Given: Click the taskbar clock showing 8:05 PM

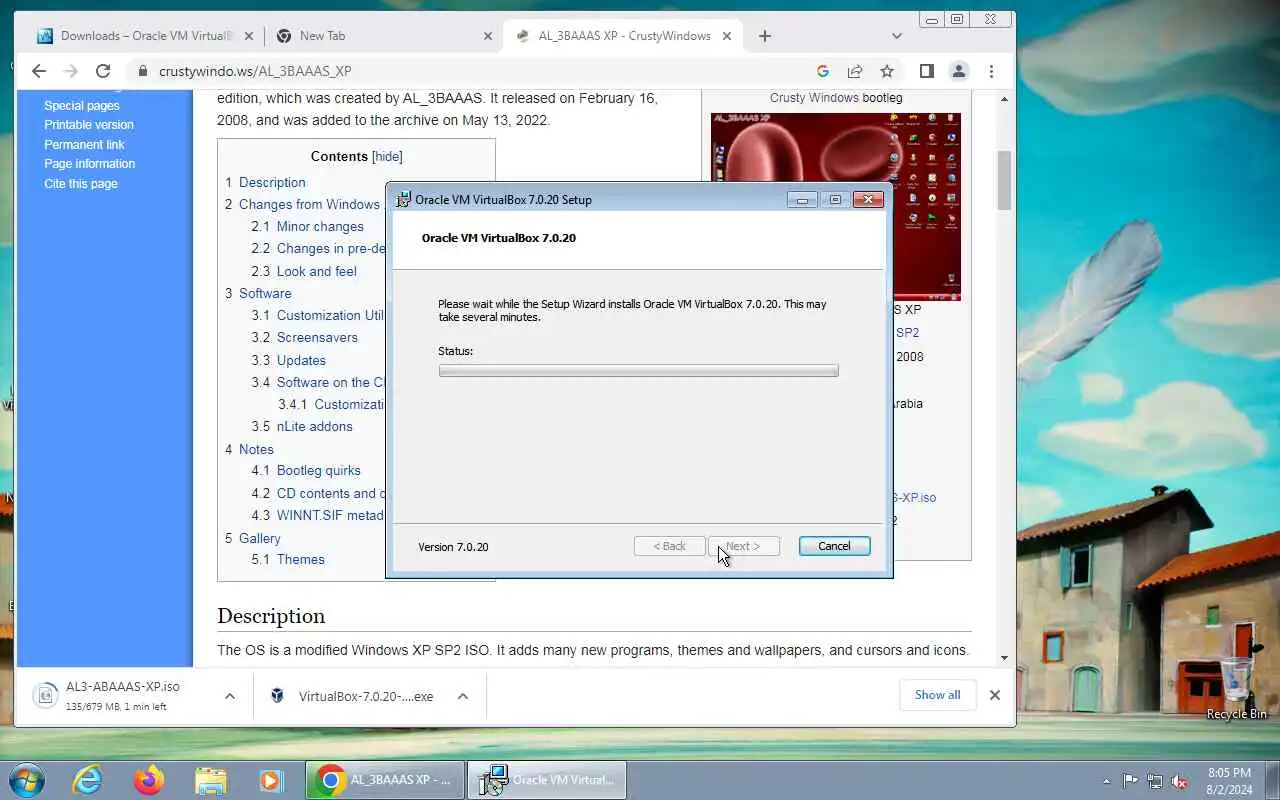Looking at the screenshot, I should [x=1229, y=781].
